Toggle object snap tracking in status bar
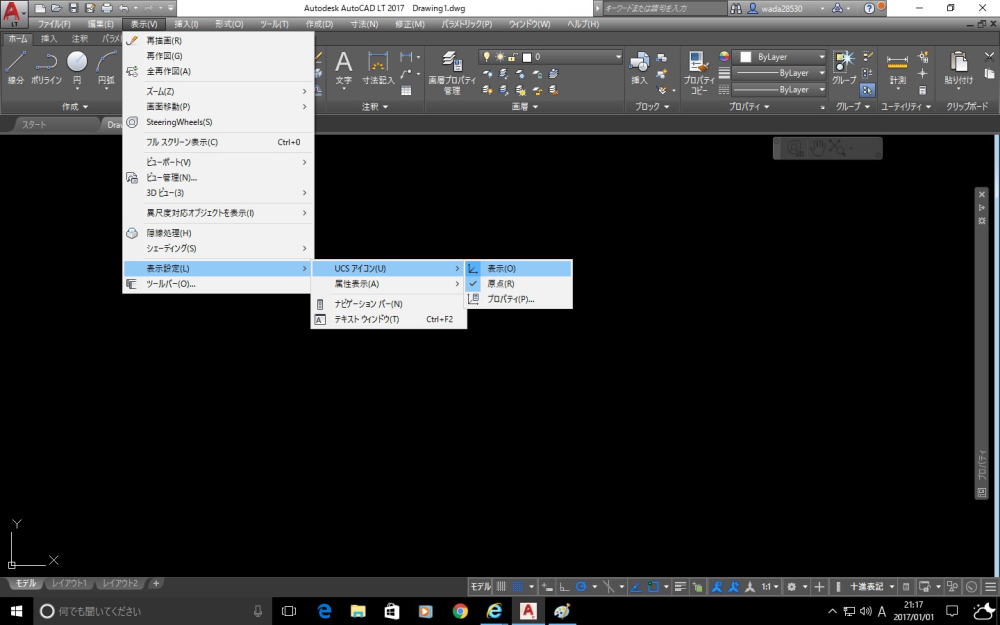Screen dimensions: 1000x625 point(636,587)
